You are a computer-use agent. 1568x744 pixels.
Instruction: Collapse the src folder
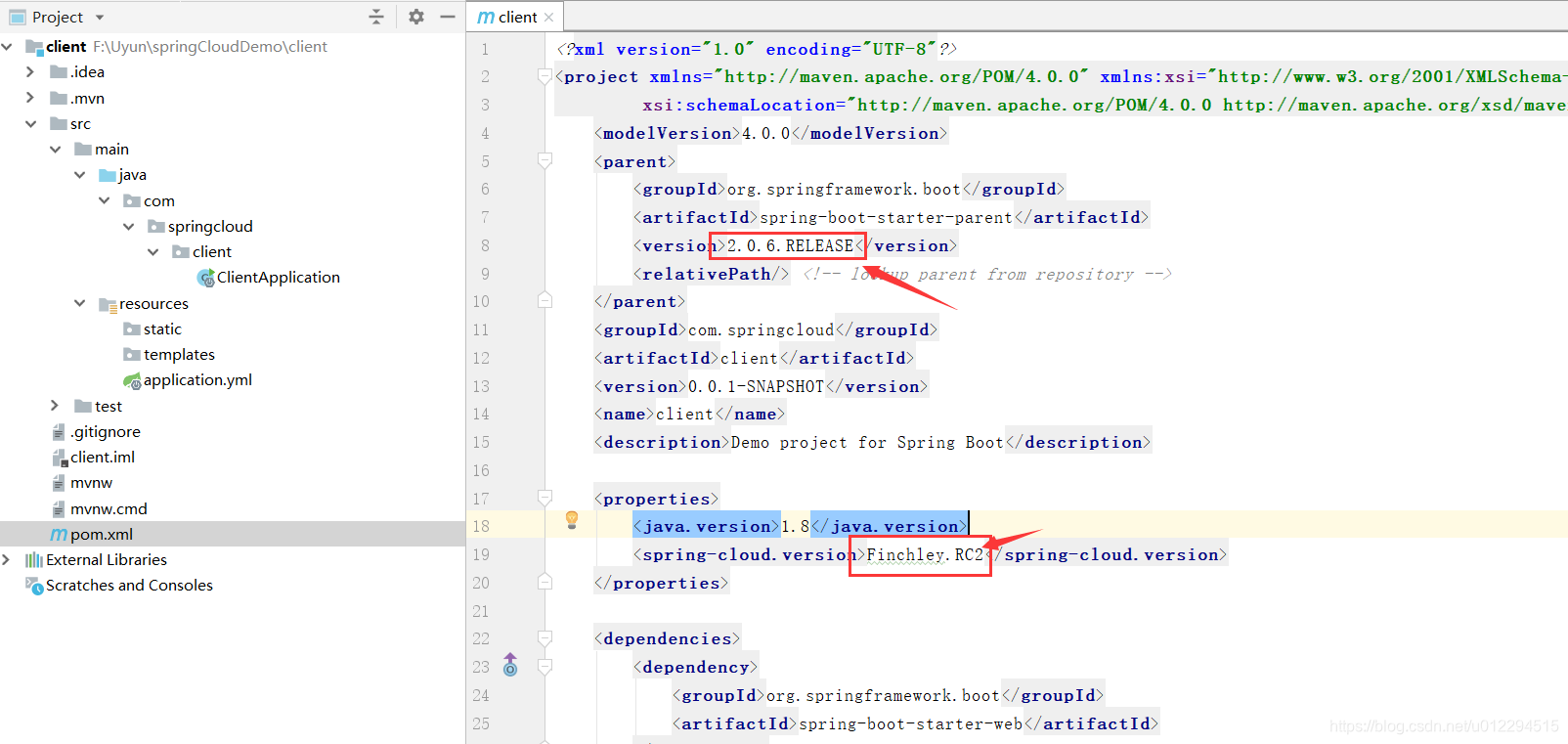point(30,123)
